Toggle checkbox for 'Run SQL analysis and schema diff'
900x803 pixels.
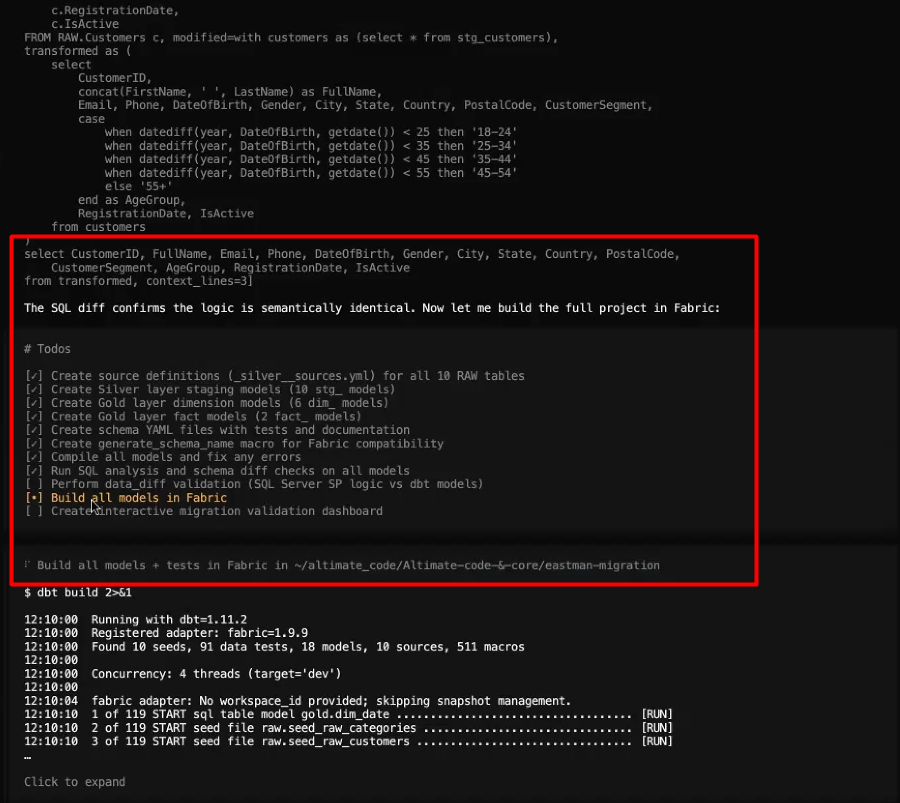(34, 471)
